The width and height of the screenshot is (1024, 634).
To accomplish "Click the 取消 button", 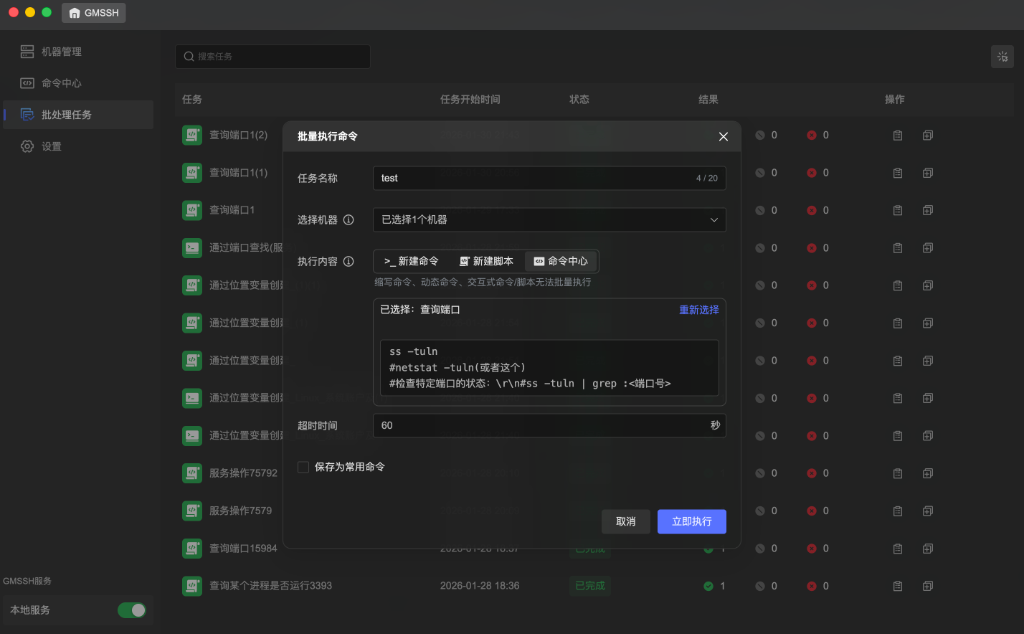I will point(626,522).
